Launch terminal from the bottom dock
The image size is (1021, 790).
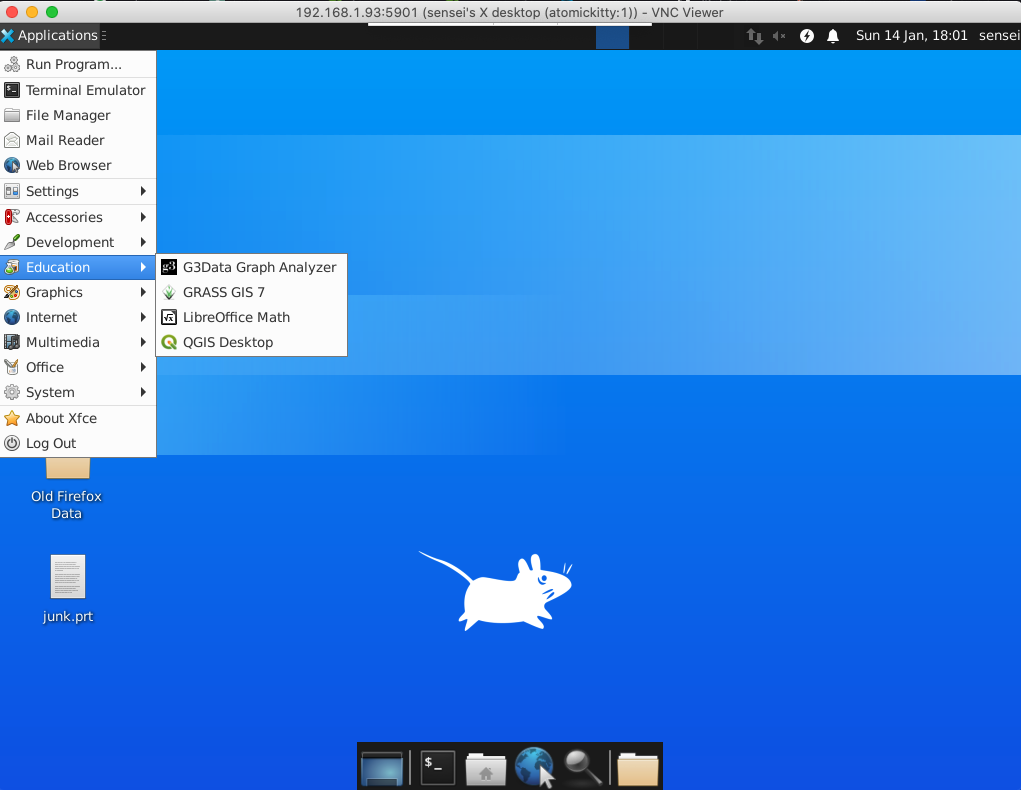437,767
